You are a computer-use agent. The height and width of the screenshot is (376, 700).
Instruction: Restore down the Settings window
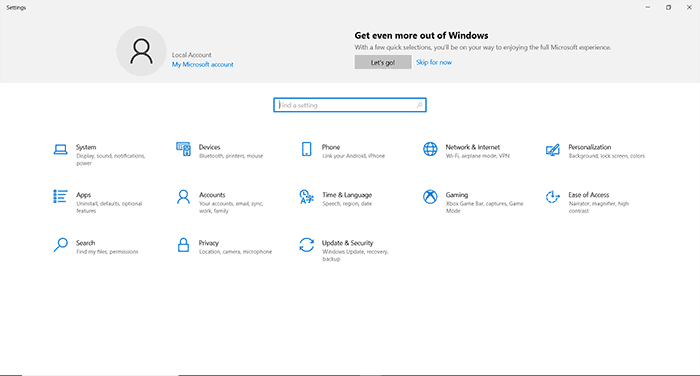point(668,7)
